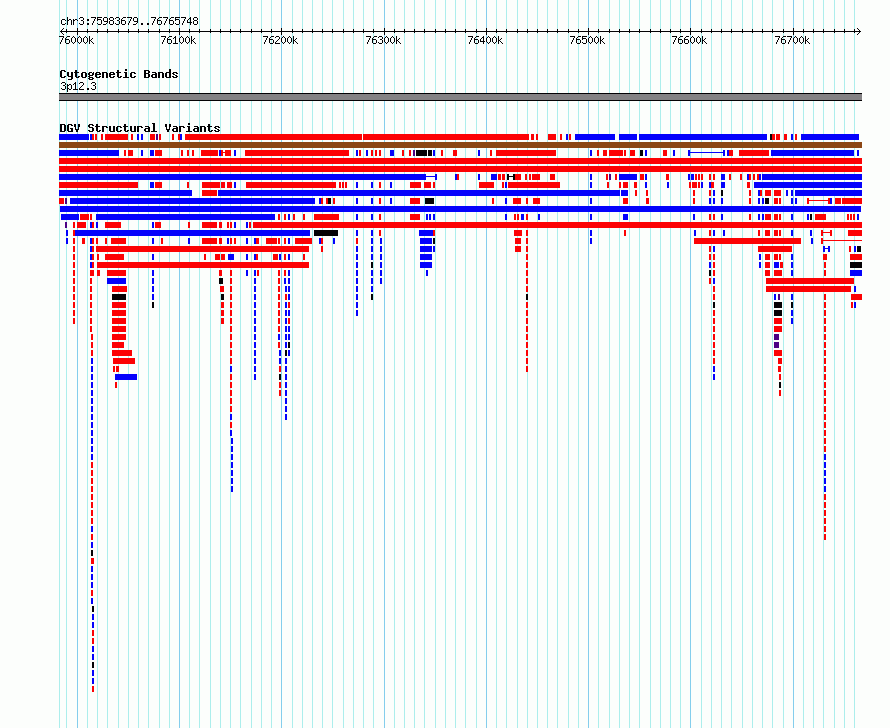The image size is (890, 728).
Task: Select the full-width blue variant bar
Action: tap(460, 209)
